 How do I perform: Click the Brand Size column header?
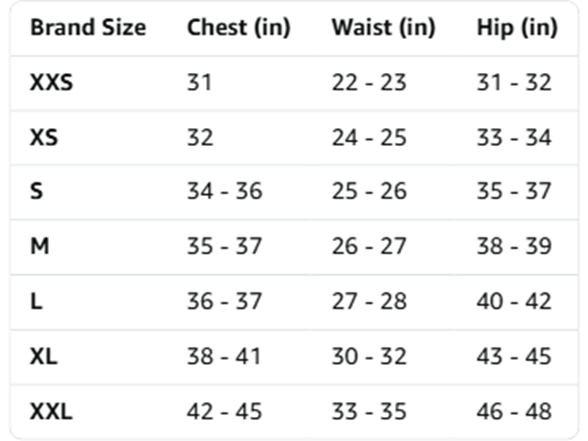click(88, 28)
